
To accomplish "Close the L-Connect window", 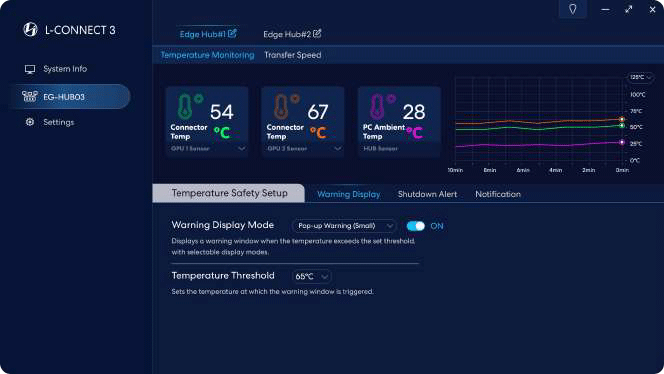I will click(x=652, y=9).
